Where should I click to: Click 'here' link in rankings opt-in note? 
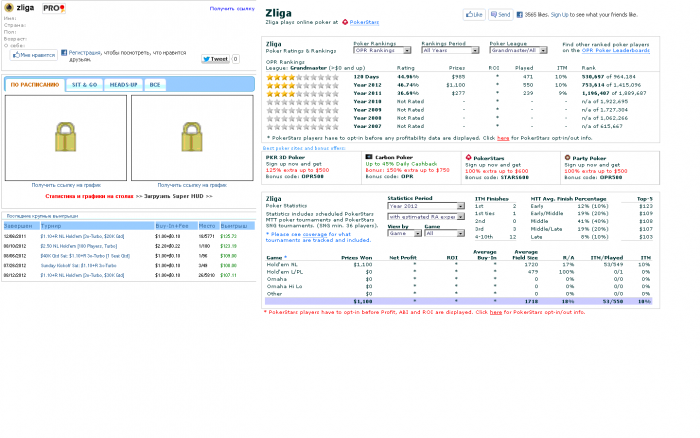[x=503, y=138]
